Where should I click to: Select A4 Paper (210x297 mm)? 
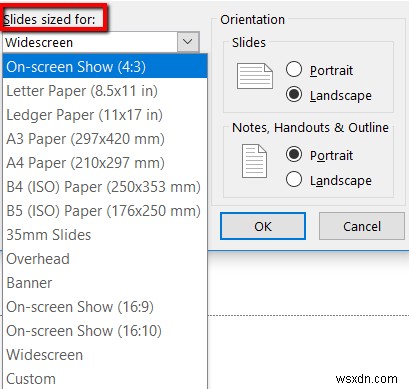point(105,163)
